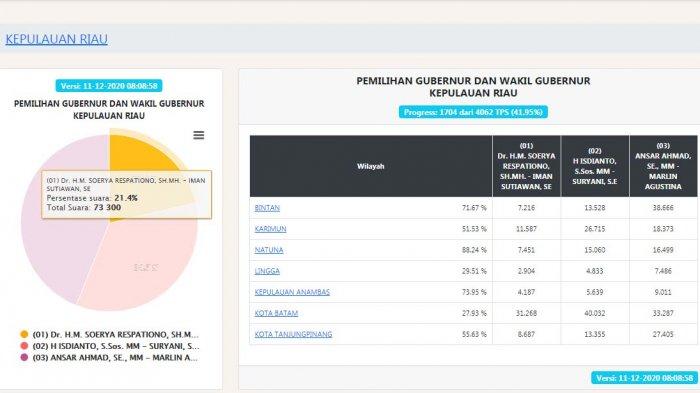Click the Versi badge above the pie chart
Viewport: 700px width, 393px height.
[x=109, y=86]
